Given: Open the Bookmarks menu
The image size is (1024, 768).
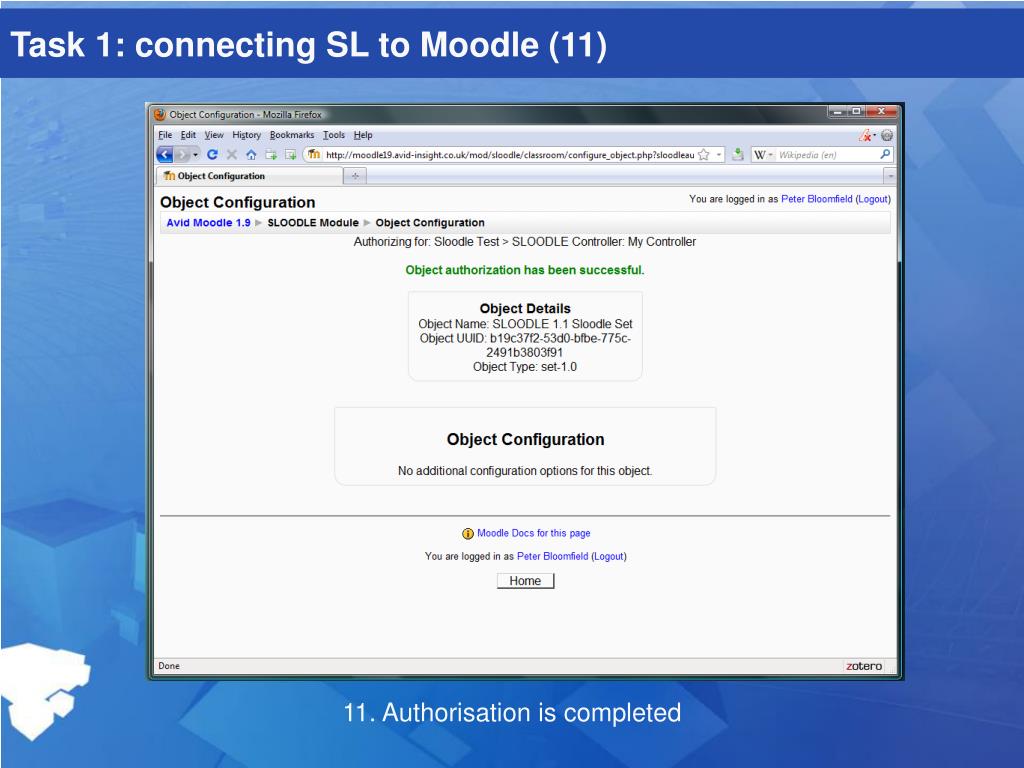Looking at the screenshot, I should pyautogui.click(x=292, y=135).
